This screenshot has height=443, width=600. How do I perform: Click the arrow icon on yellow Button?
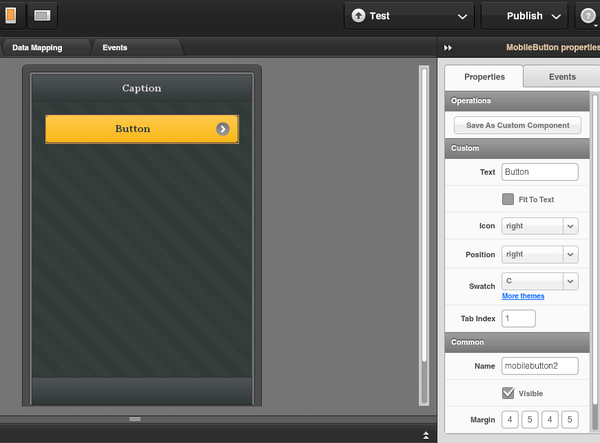[x=222, y=129]
